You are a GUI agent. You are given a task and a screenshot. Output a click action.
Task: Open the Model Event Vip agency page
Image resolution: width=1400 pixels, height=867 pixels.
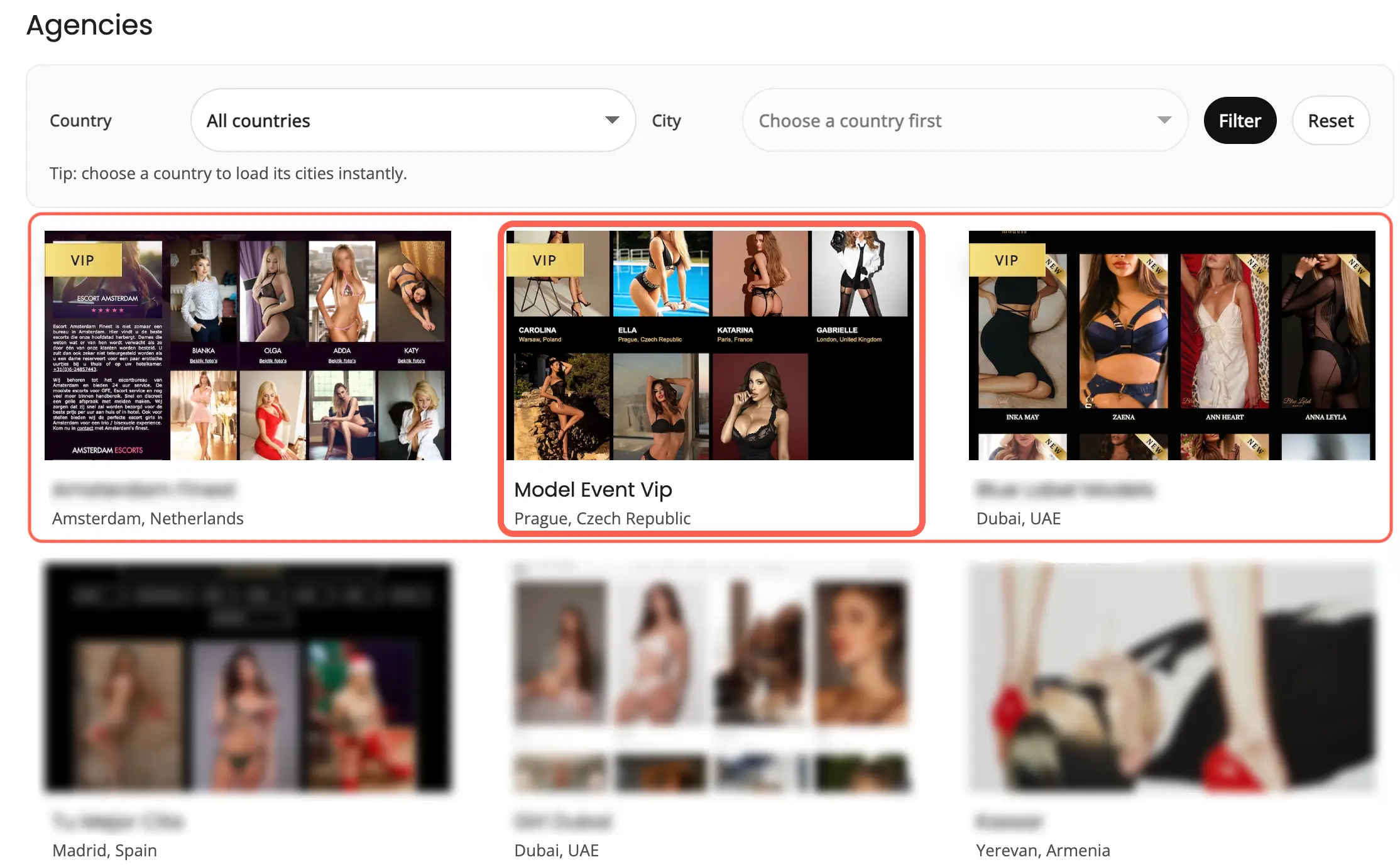593,489
